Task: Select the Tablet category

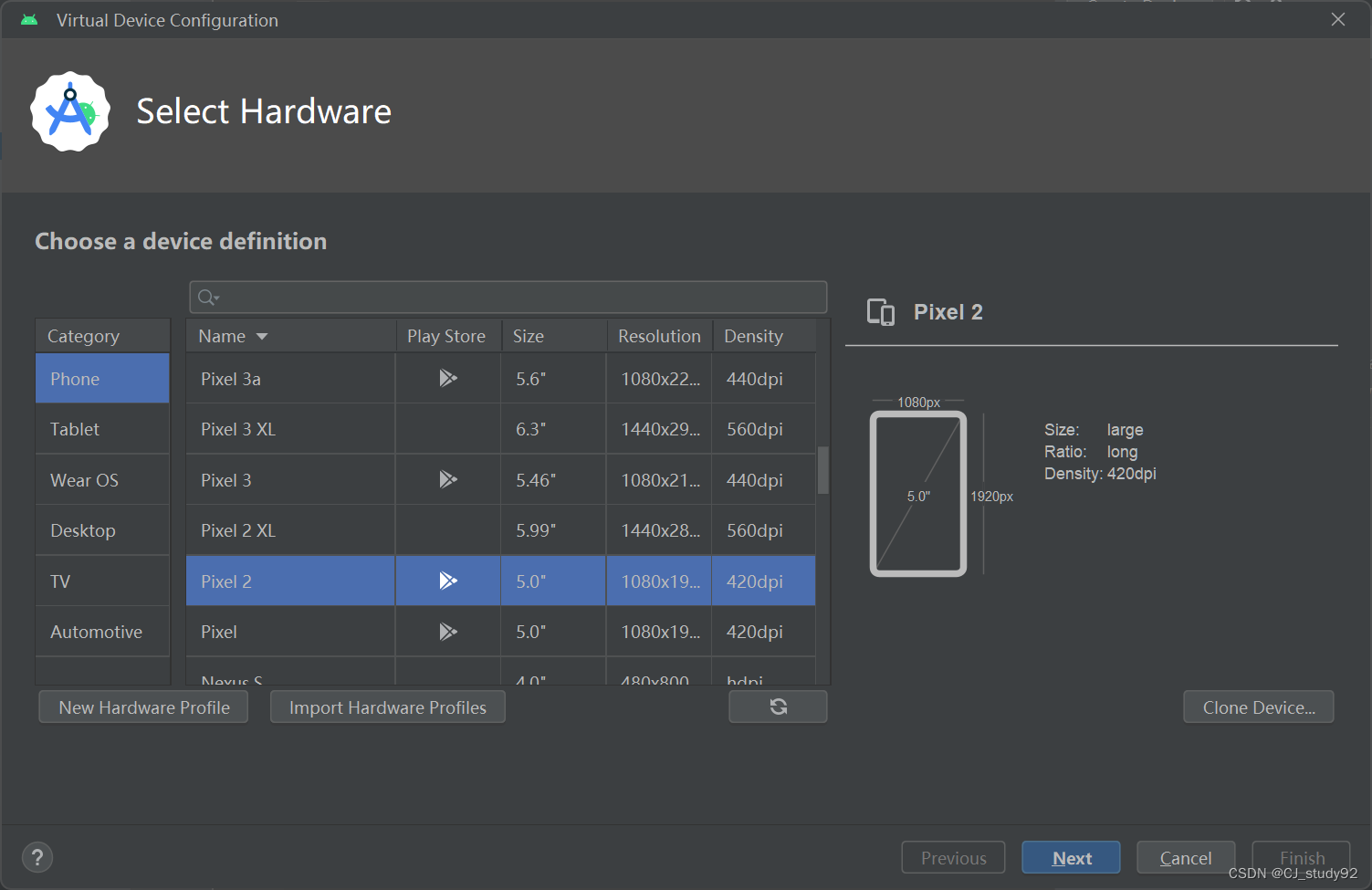Action: tap(102, 429)
